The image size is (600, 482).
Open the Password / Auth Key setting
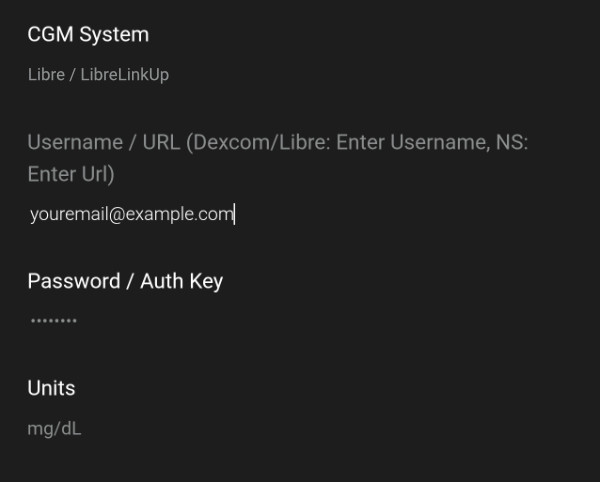[x=125, y=281]
